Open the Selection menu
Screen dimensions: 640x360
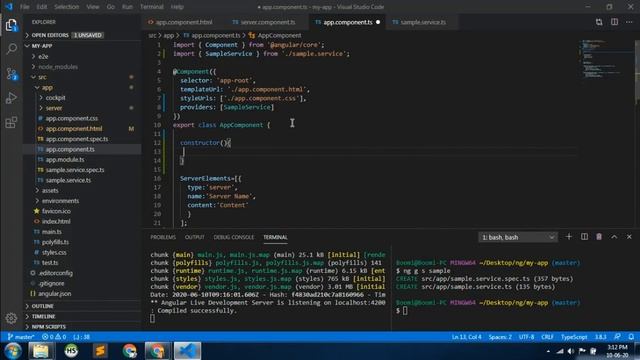click(x=67, y=7)
